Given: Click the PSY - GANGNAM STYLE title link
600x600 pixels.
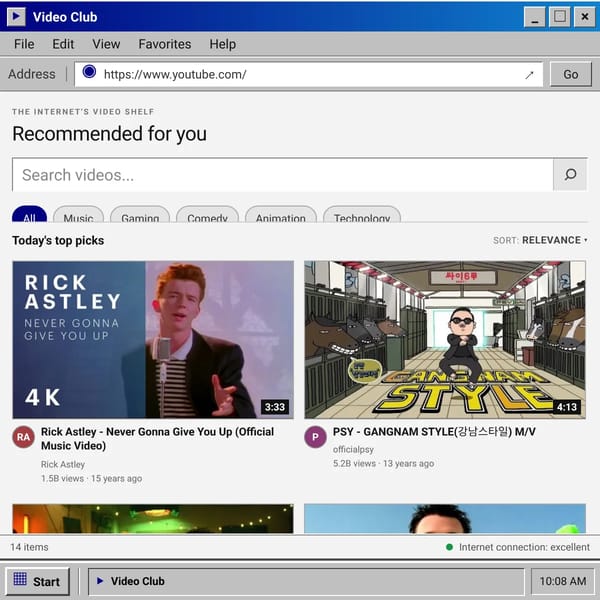Looking at the screenshot, I should point(434,432).
